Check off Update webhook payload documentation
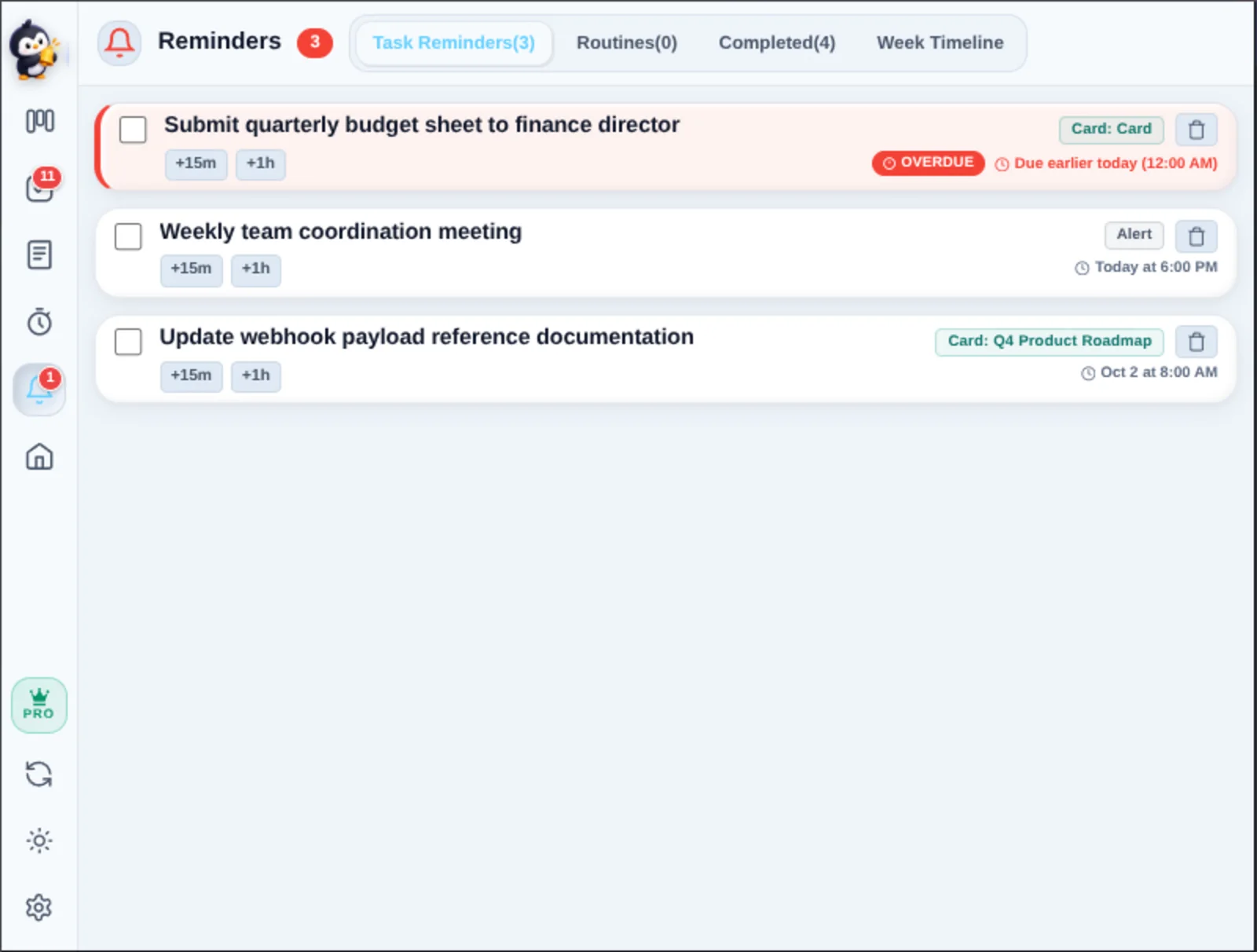 click(x=128, y=342)
